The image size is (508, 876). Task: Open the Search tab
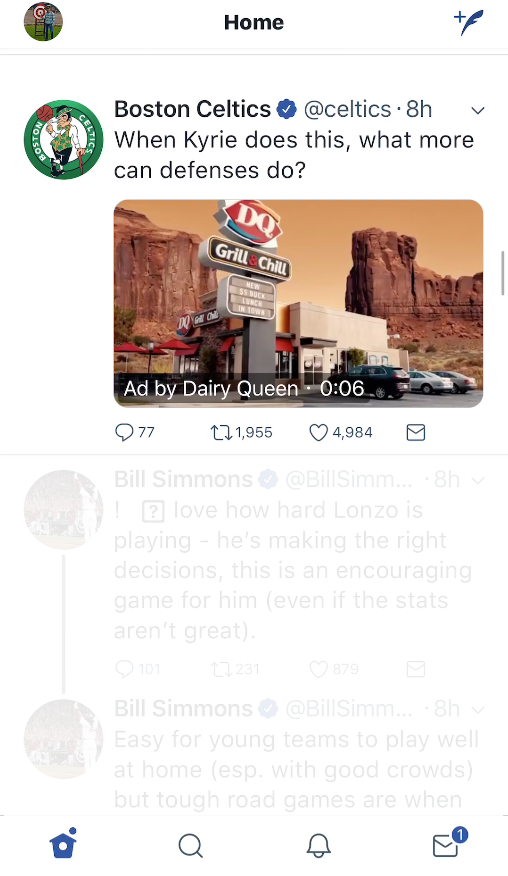pyautogui.click(x=191, y=846)
